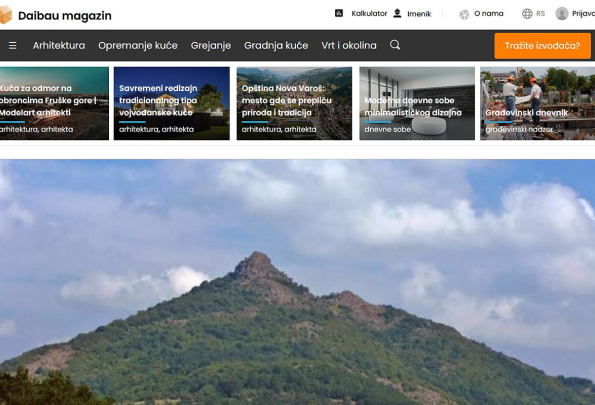The height and width of the screenshot is (405, 595).
Task: Click the globe language icon
Action: [527, 14]
